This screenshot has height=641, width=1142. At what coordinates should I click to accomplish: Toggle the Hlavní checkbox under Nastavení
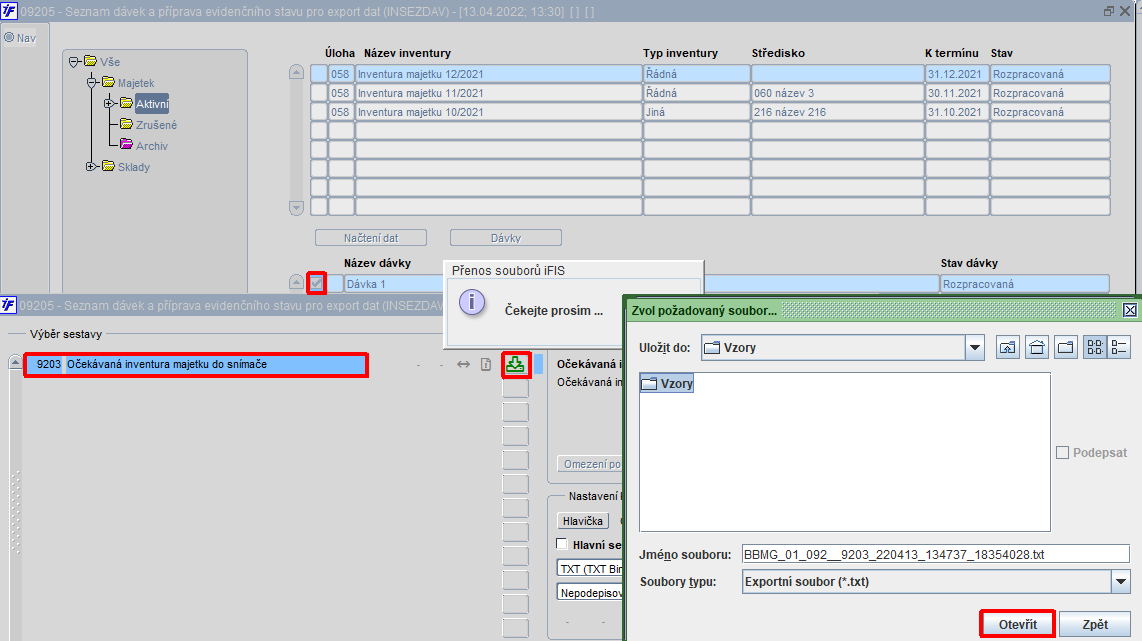tap(562, 543)
